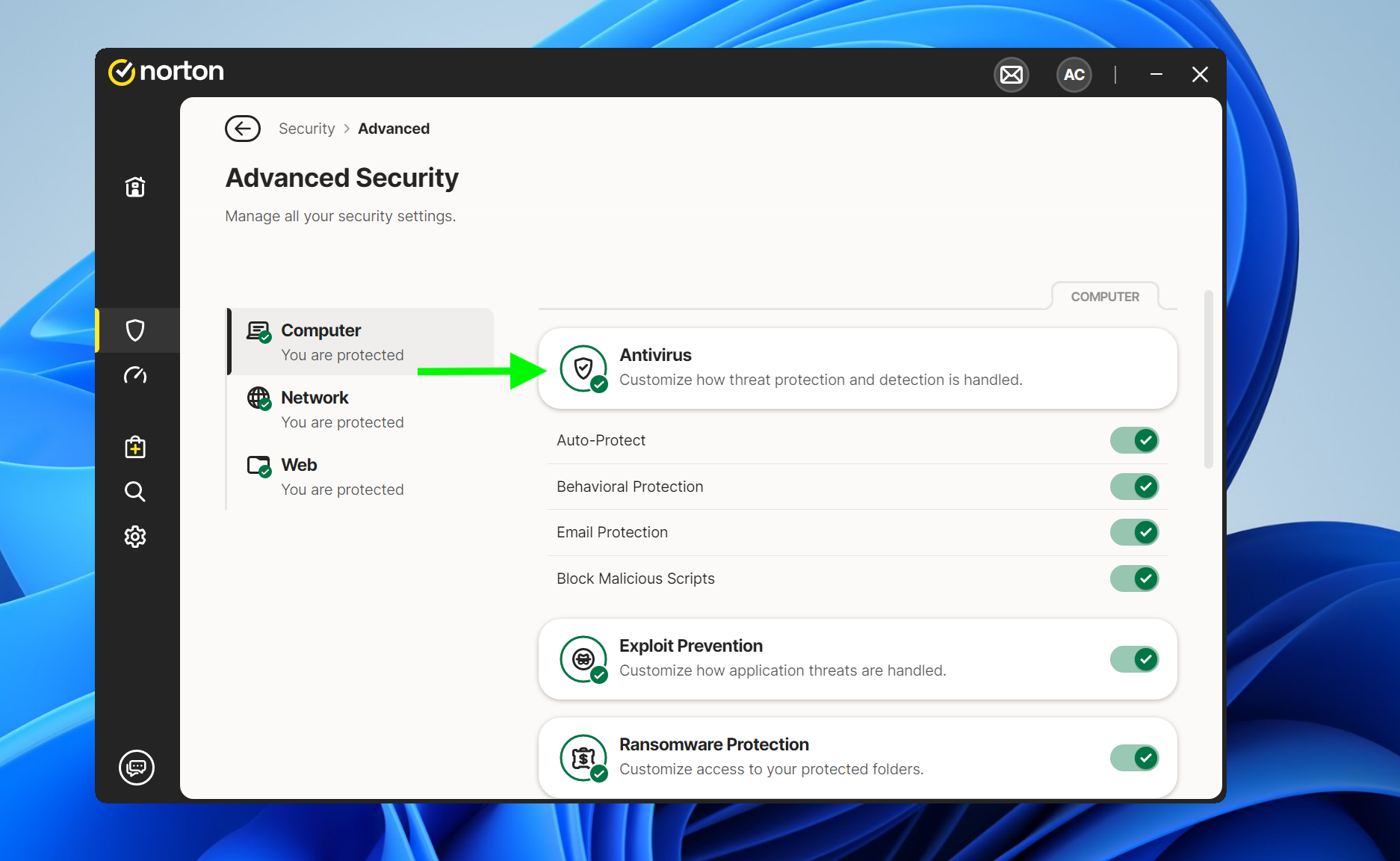Click 'You are protected' under Network
1400x861 pixels.
[x=342, y=422]
